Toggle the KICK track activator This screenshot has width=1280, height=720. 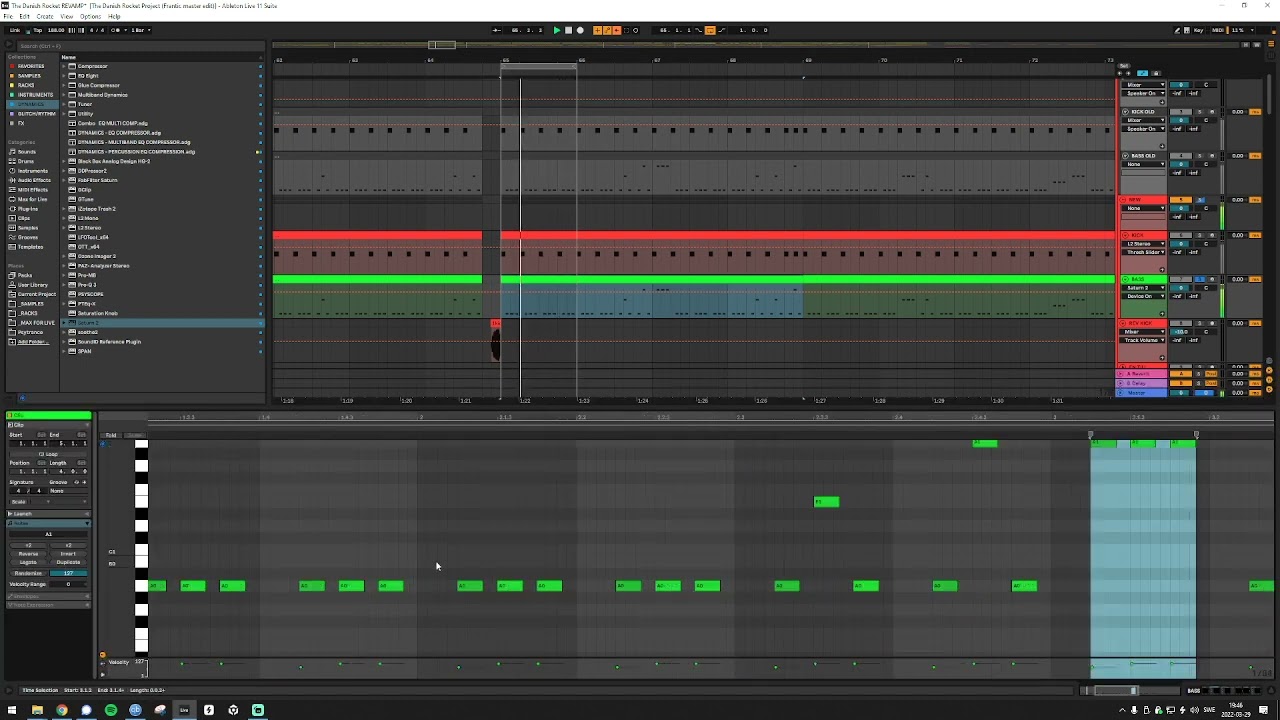[x=1181, y=235]
